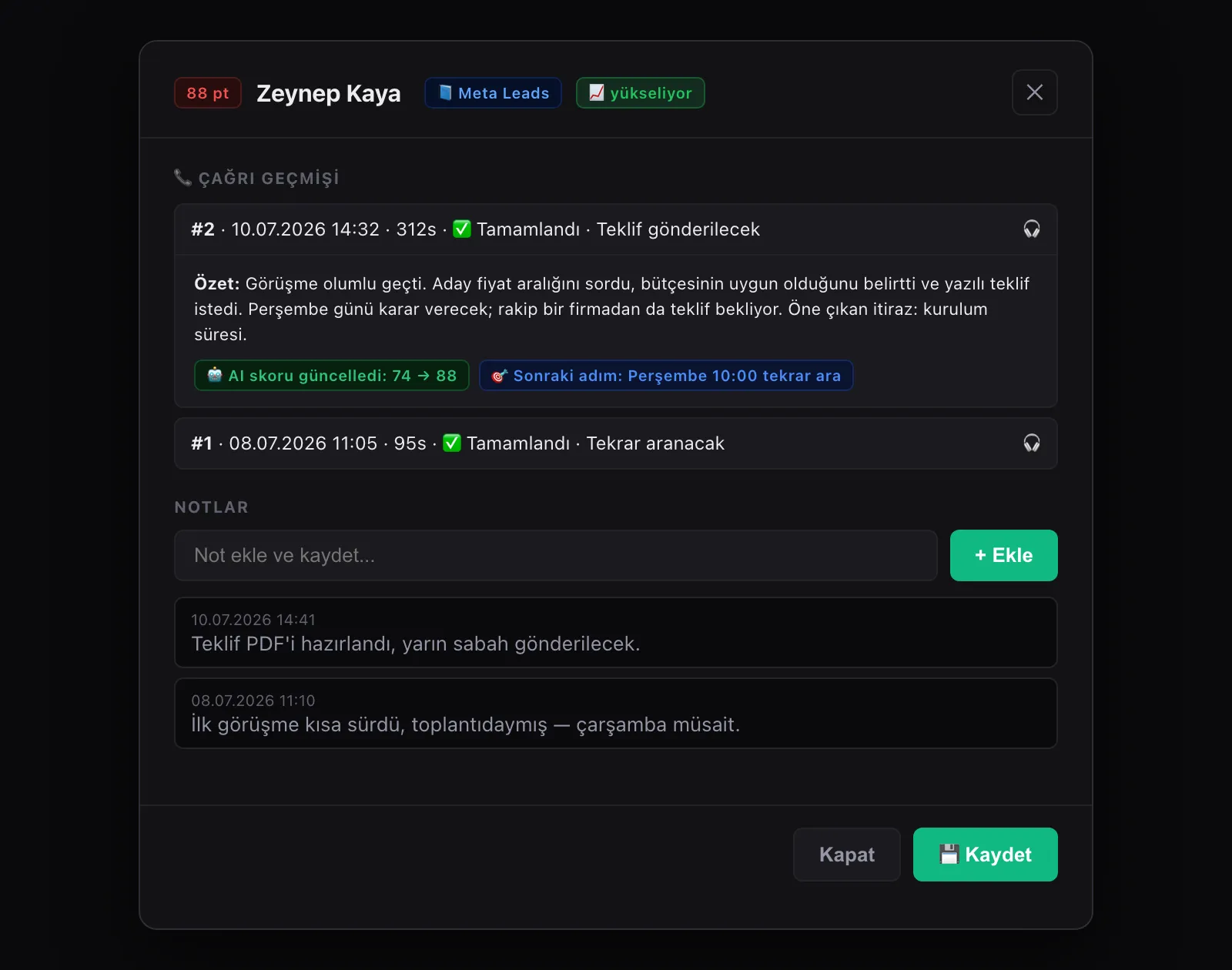Click the book icon in Meta Leads badge

click(445, 92)
